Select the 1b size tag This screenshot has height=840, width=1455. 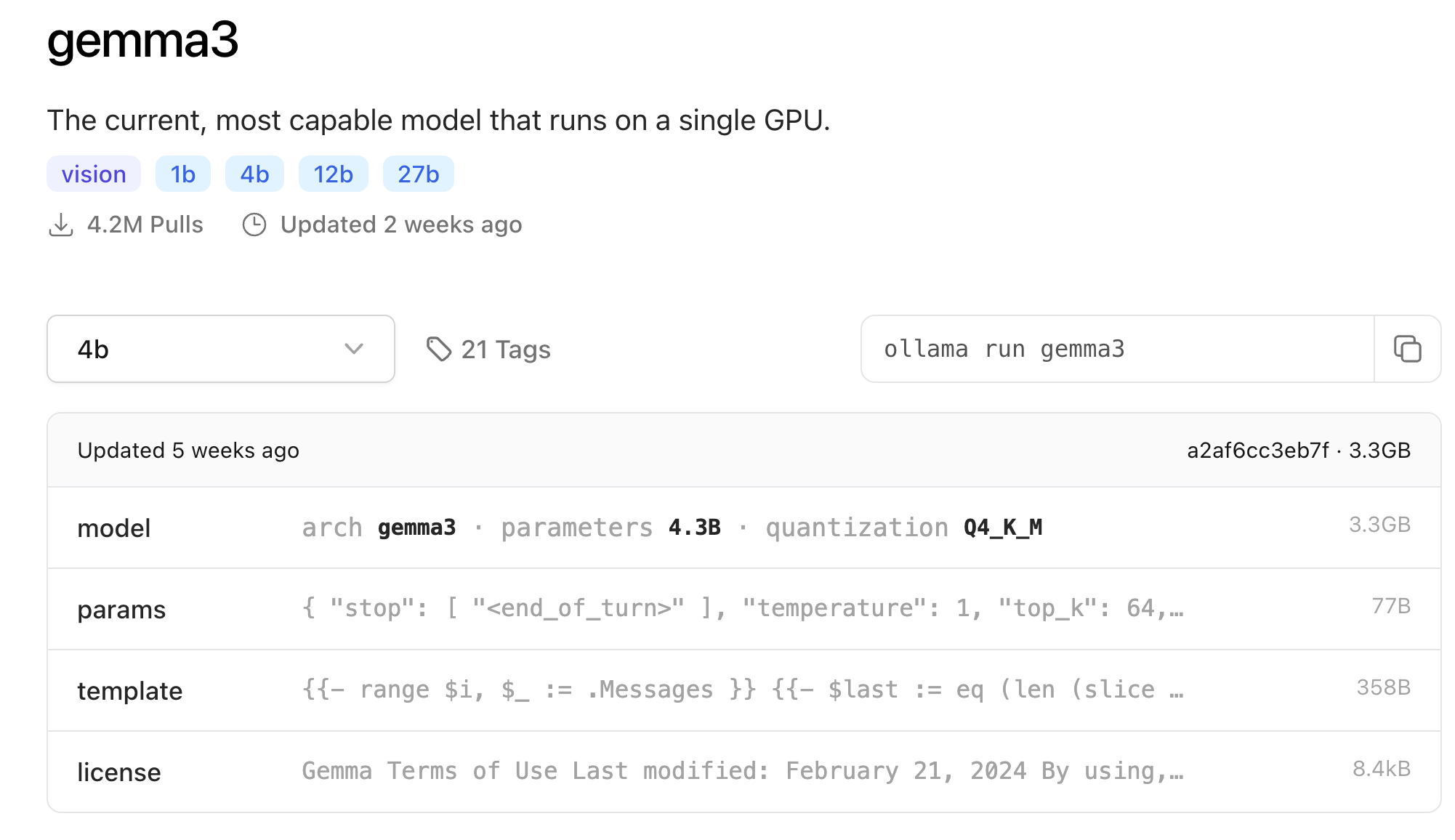[182, 174]
